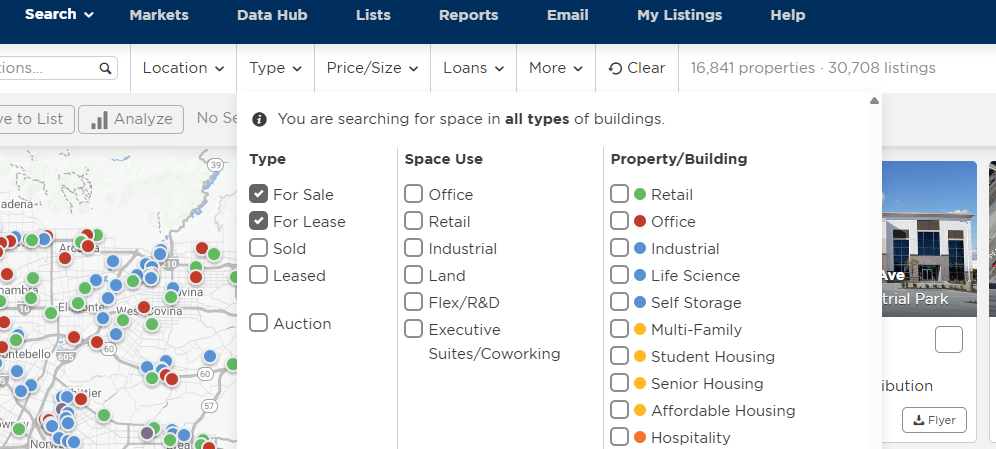Check Retail under Space Use

414,222
